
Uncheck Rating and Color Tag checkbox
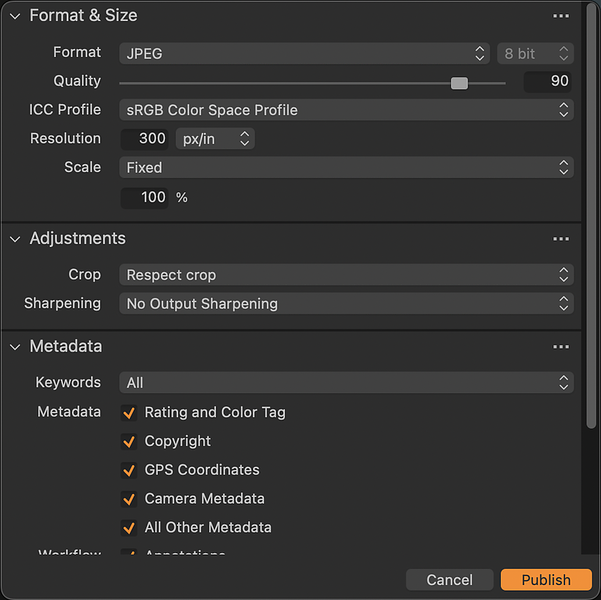[x=129, y=413]
